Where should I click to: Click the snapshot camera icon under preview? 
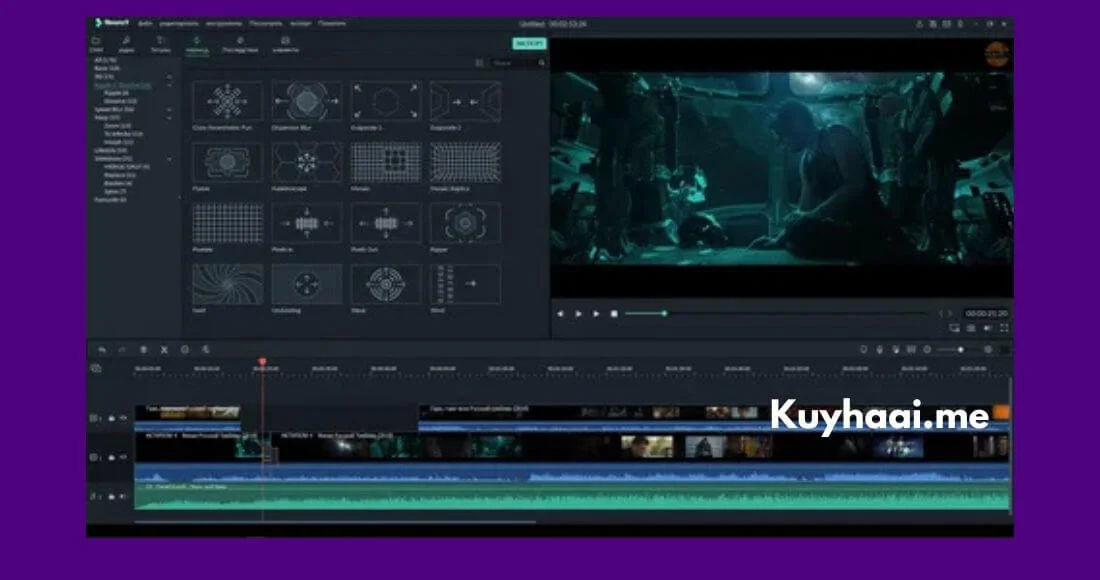coord(971,328)
